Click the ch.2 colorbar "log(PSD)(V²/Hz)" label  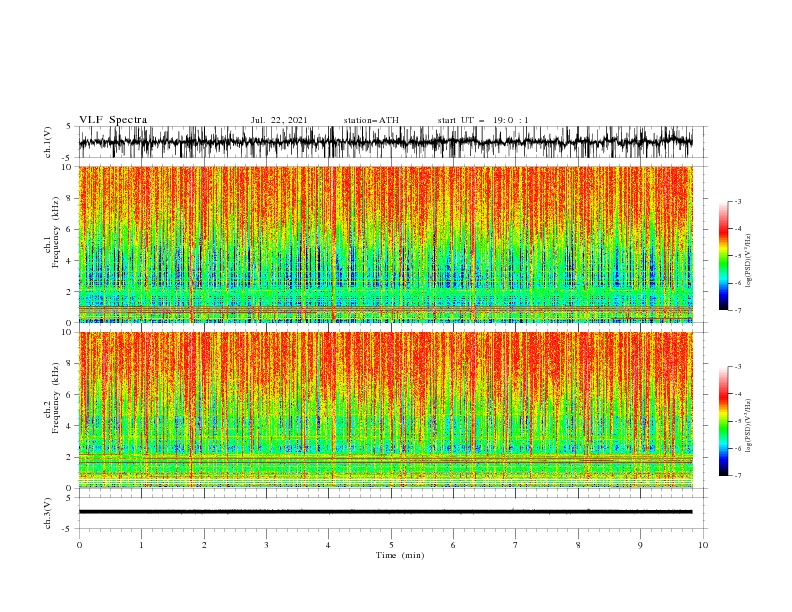[749, 425]
